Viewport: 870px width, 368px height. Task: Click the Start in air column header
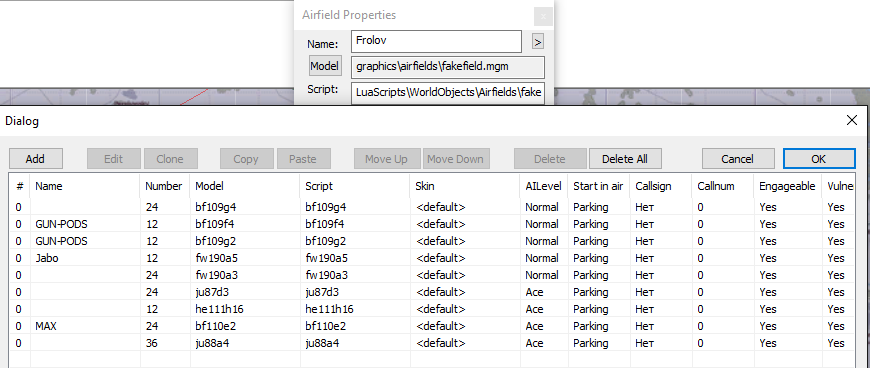[x=600, y=186]
